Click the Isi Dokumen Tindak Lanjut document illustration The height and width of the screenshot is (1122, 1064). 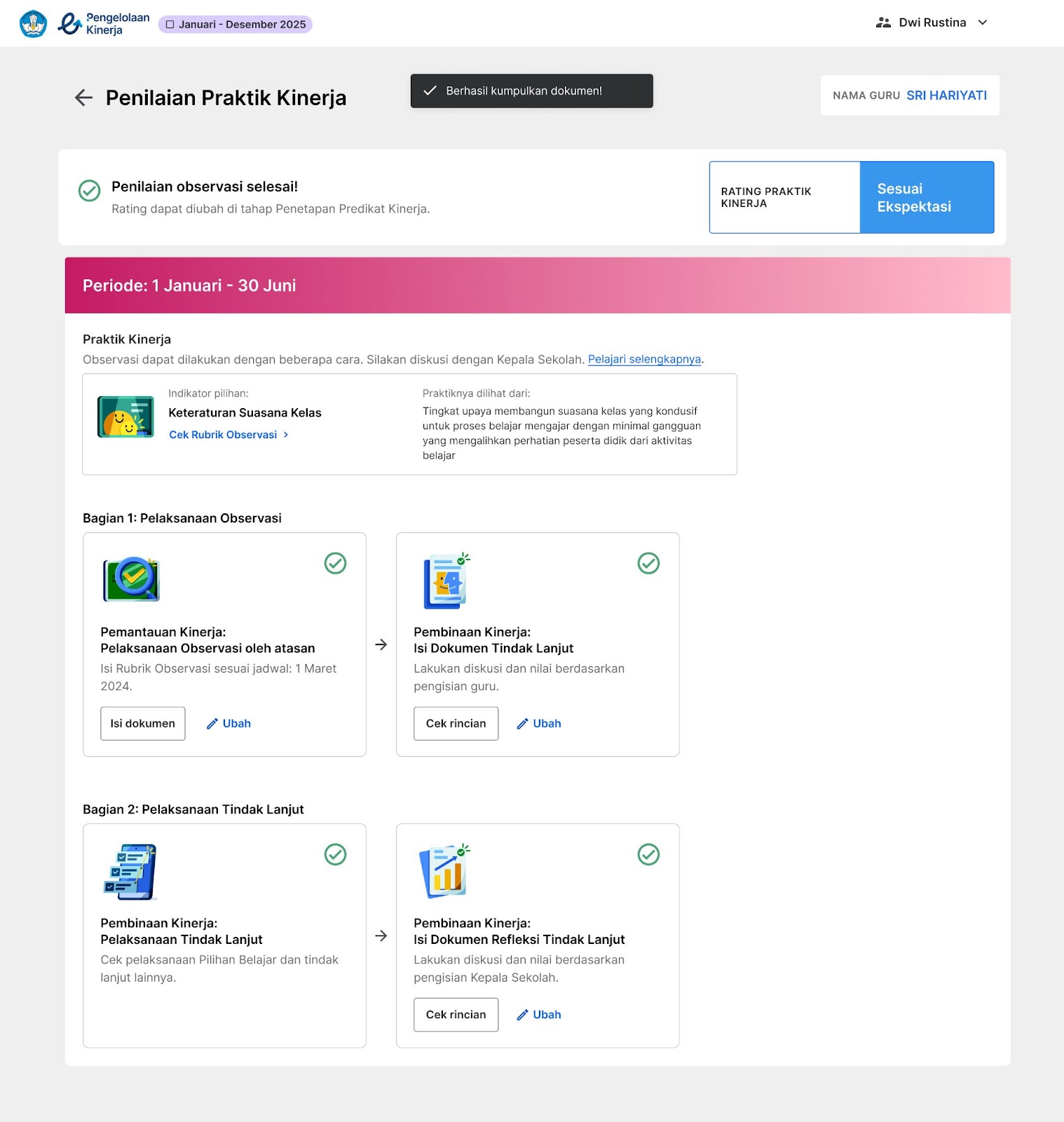pyautogui.click(x=446, y=581)
